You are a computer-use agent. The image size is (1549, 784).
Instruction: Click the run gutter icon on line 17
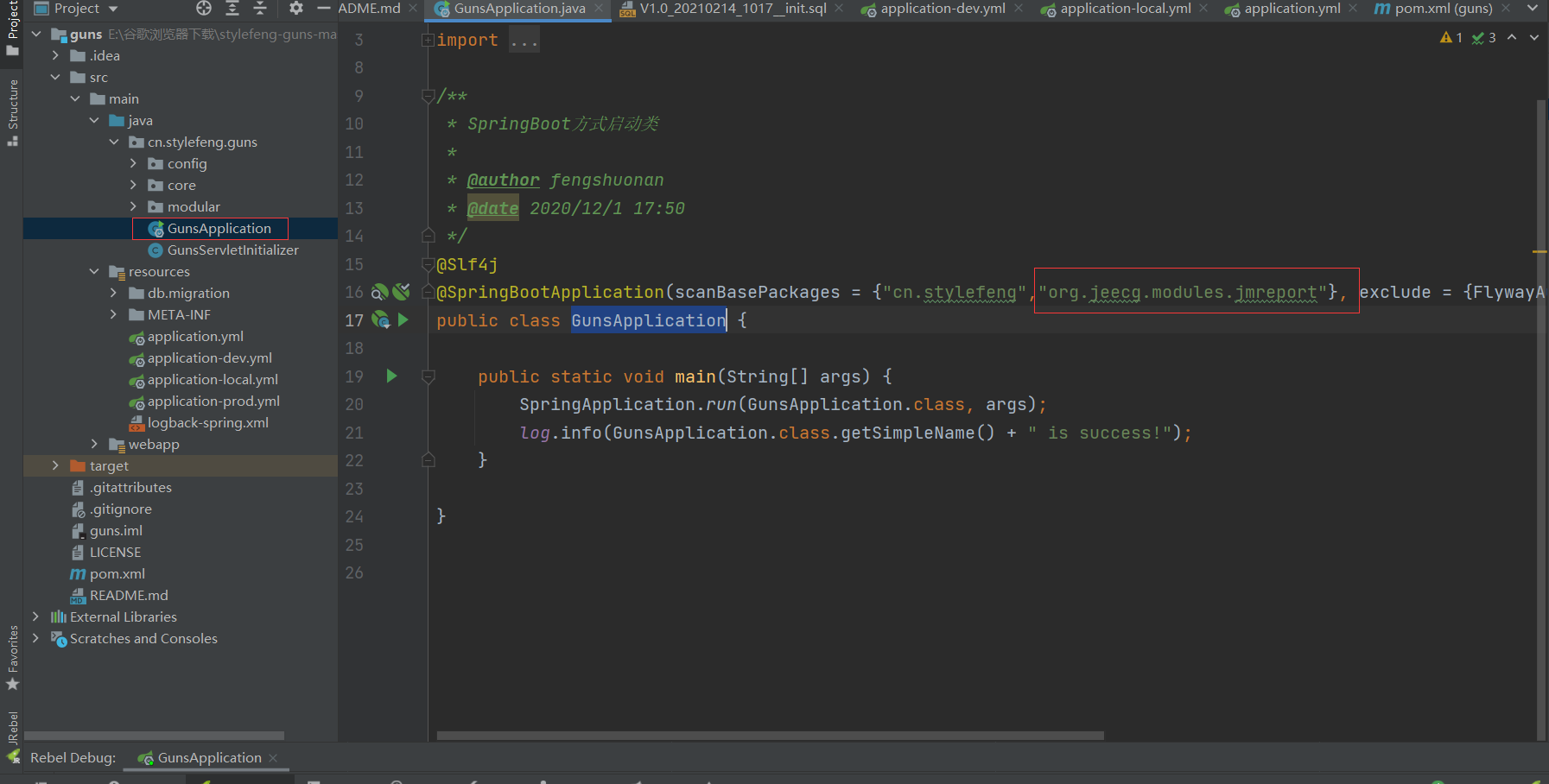tap(403, 319)
